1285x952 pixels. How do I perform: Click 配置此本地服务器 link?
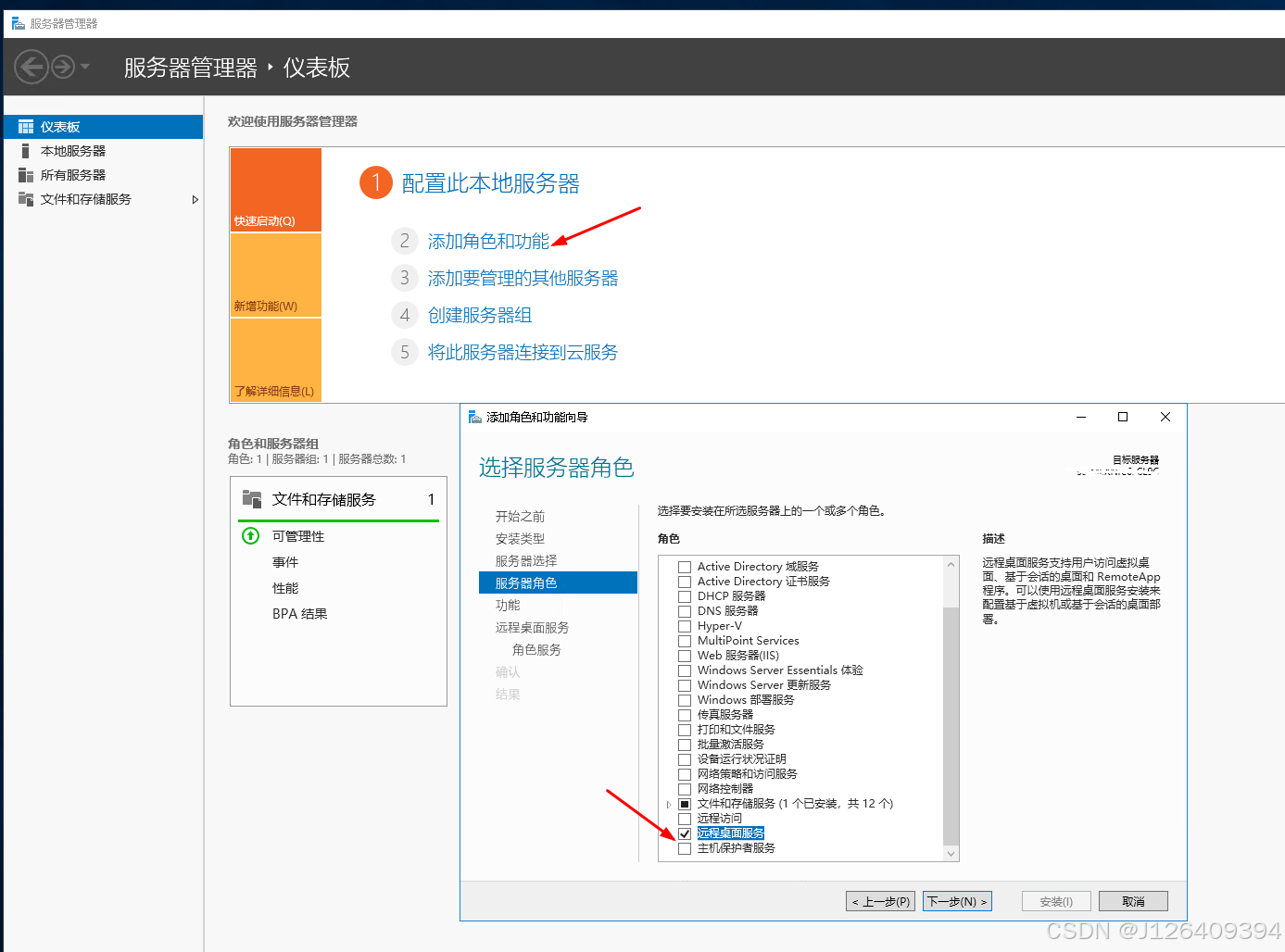[491, 183]
